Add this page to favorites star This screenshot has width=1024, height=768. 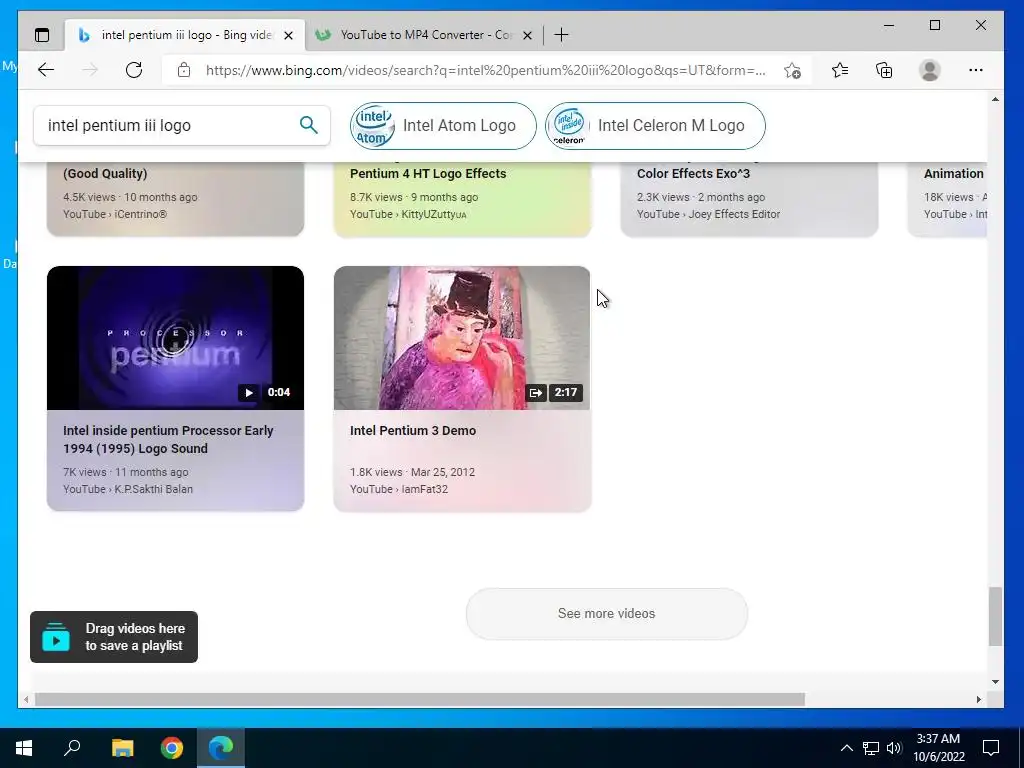click(792, 71)
